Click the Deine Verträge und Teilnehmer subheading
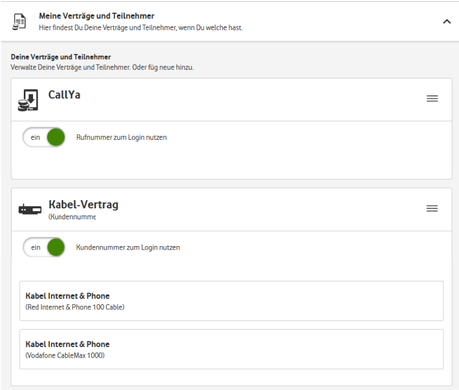 61,57
